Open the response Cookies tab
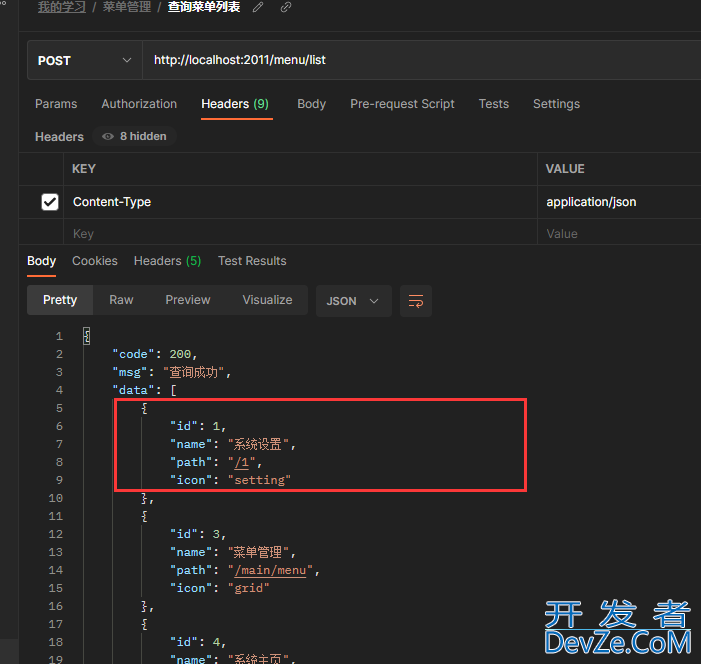The image size is (701, 664). click(x=95, y=261)
